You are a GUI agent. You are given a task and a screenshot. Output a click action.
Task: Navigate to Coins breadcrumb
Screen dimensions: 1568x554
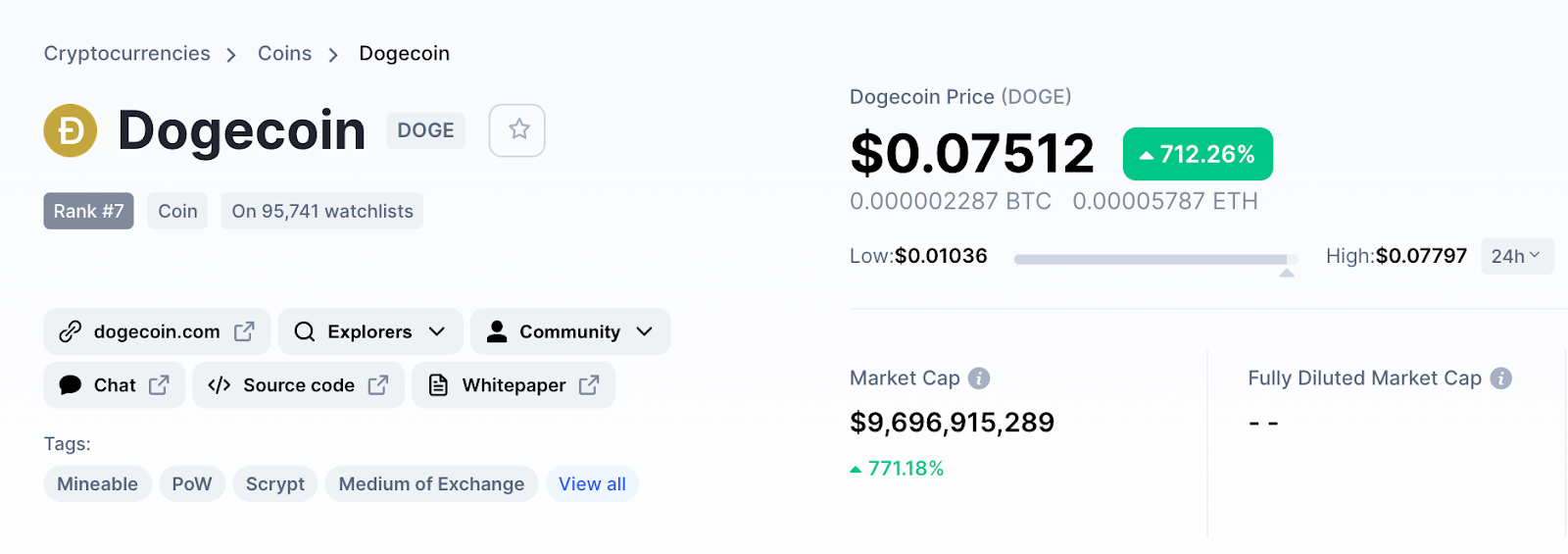pos(284,54)
